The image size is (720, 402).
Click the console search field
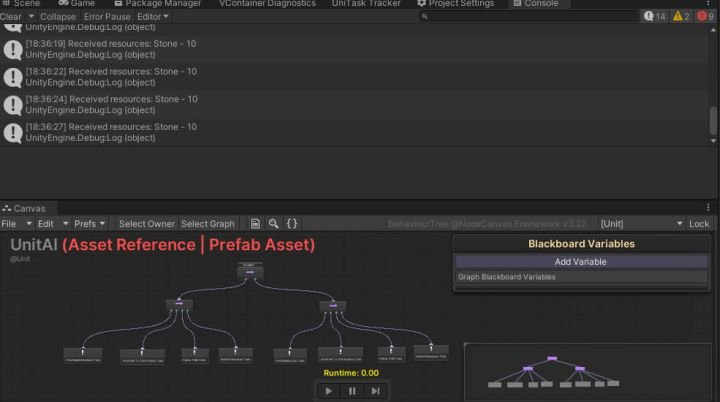click(528, 17)
